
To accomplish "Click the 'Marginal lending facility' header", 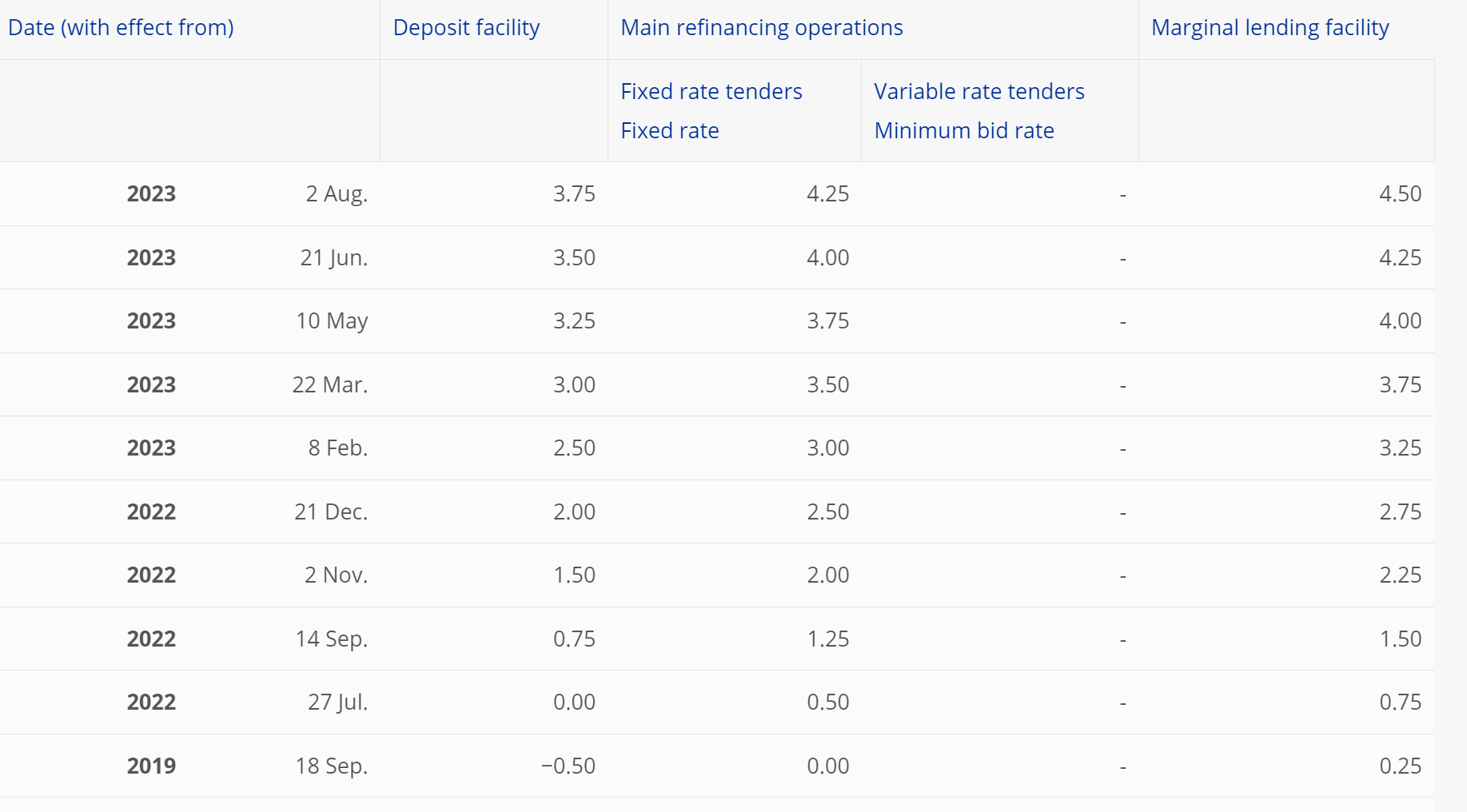I will (x=1270, y=28).
